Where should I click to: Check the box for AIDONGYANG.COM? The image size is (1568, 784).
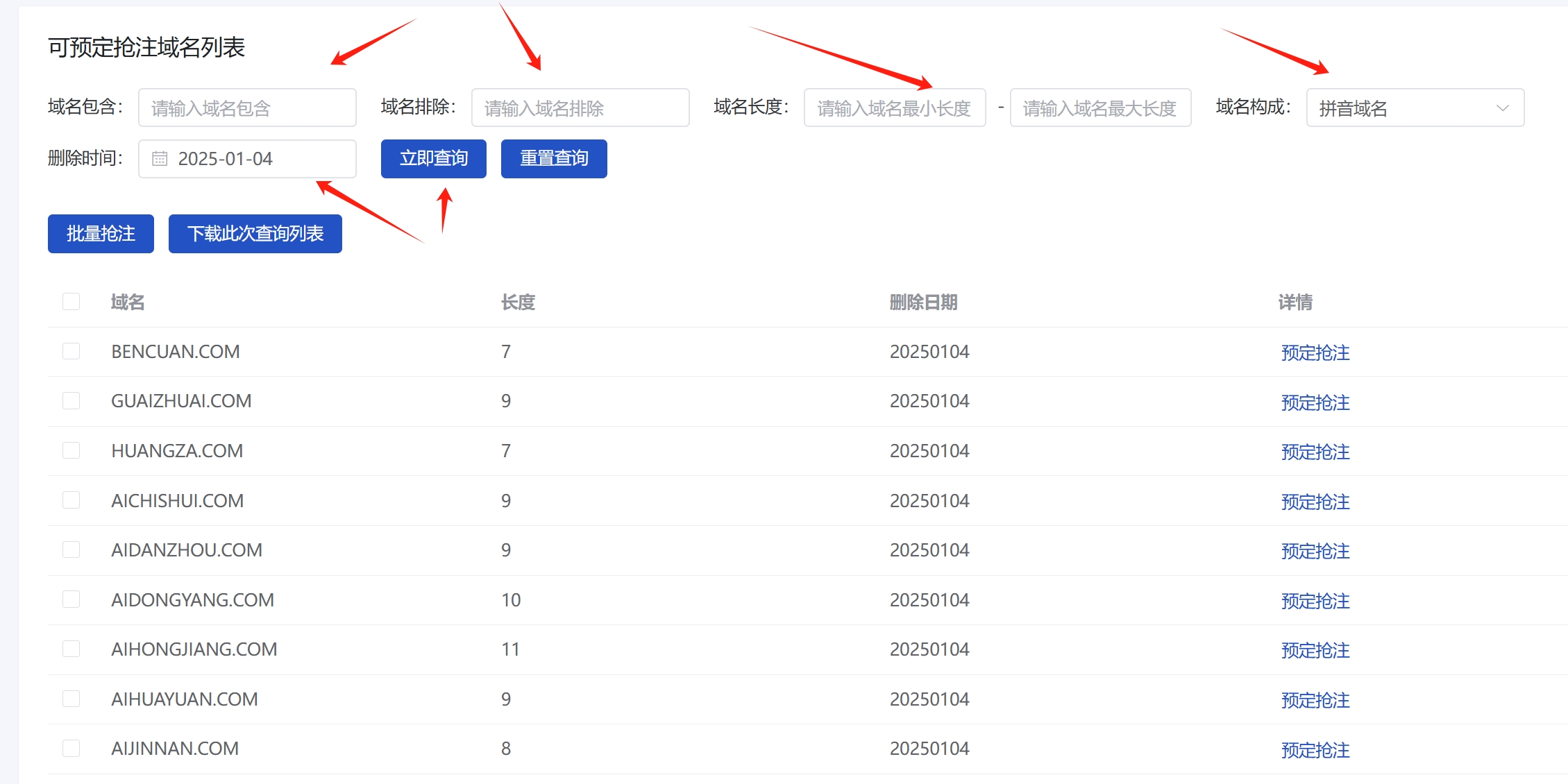[71, 599]
